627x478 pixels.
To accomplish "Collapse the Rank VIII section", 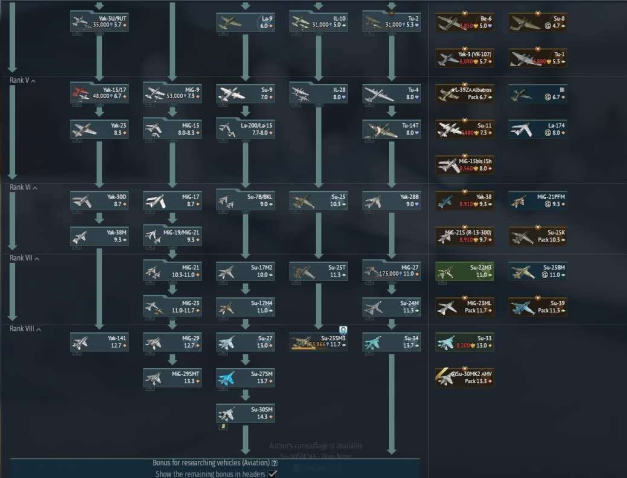I will [20, 328].
